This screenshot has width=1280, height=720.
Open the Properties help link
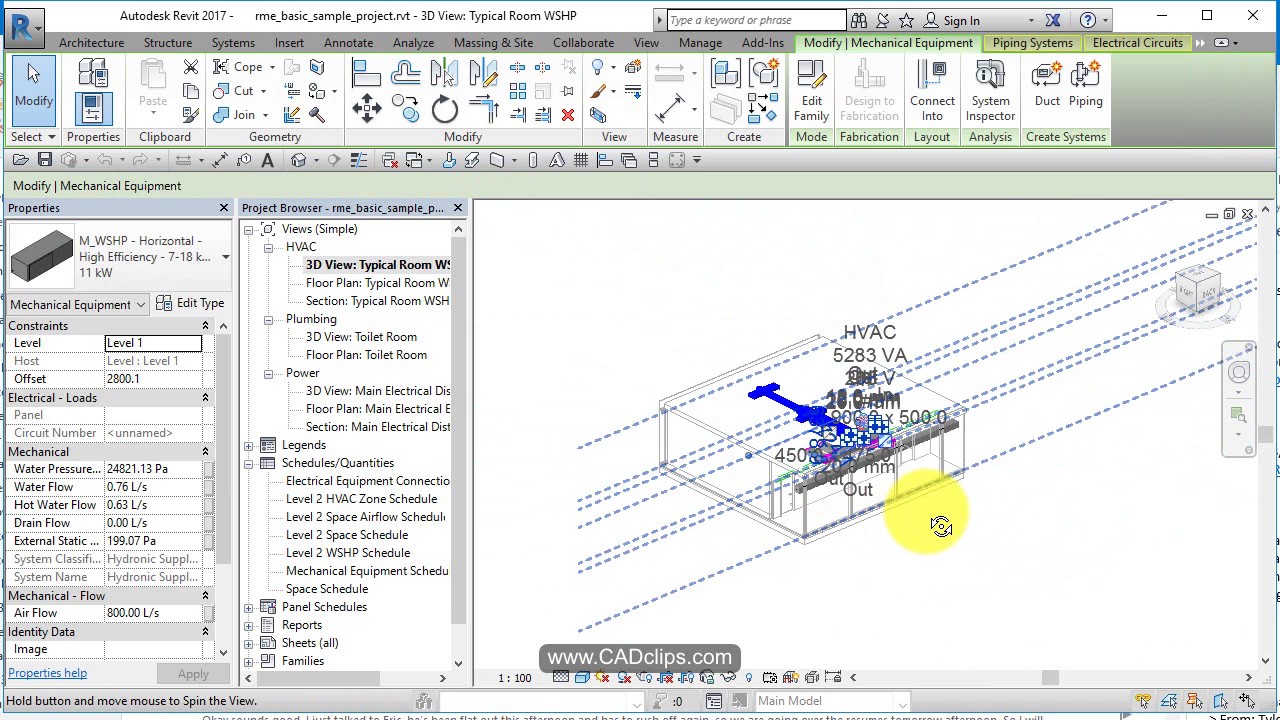coord(47,672)
